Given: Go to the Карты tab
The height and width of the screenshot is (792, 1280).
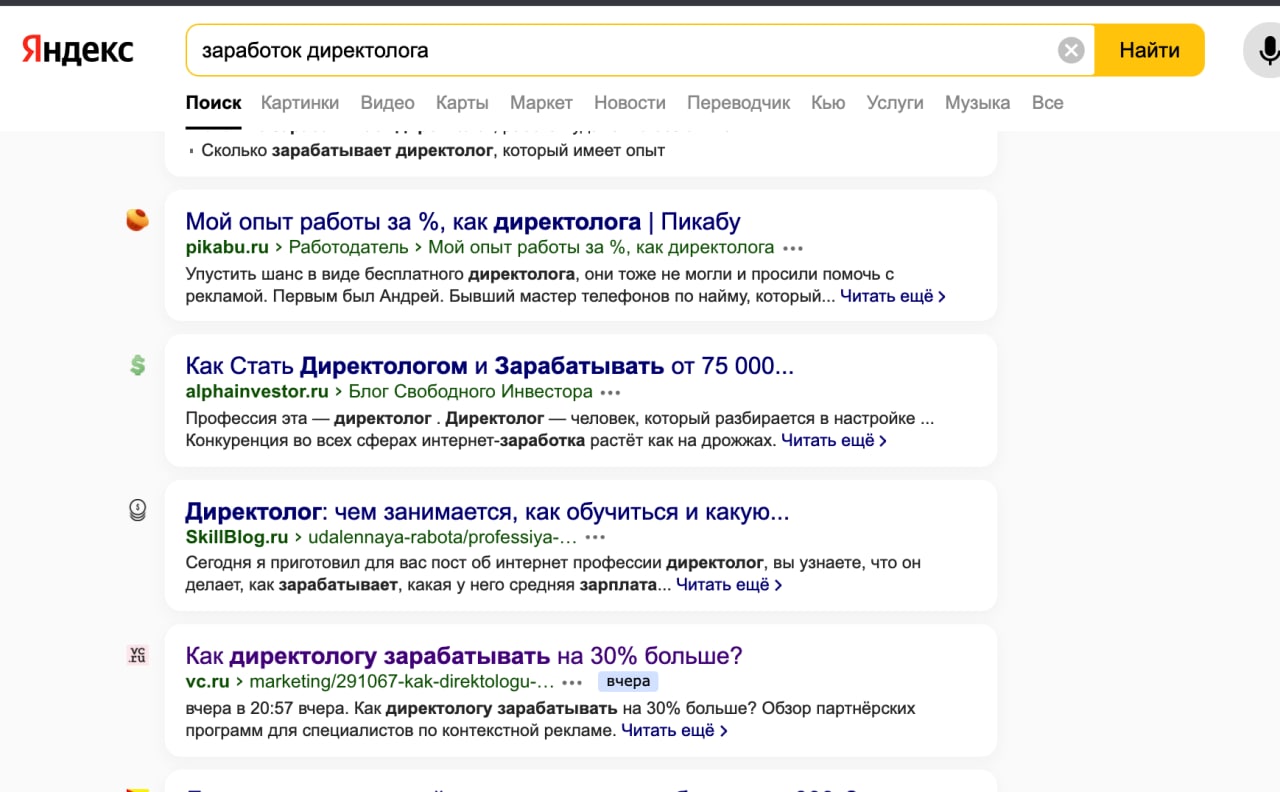Looking at the screenshot, I should (462, 102).
